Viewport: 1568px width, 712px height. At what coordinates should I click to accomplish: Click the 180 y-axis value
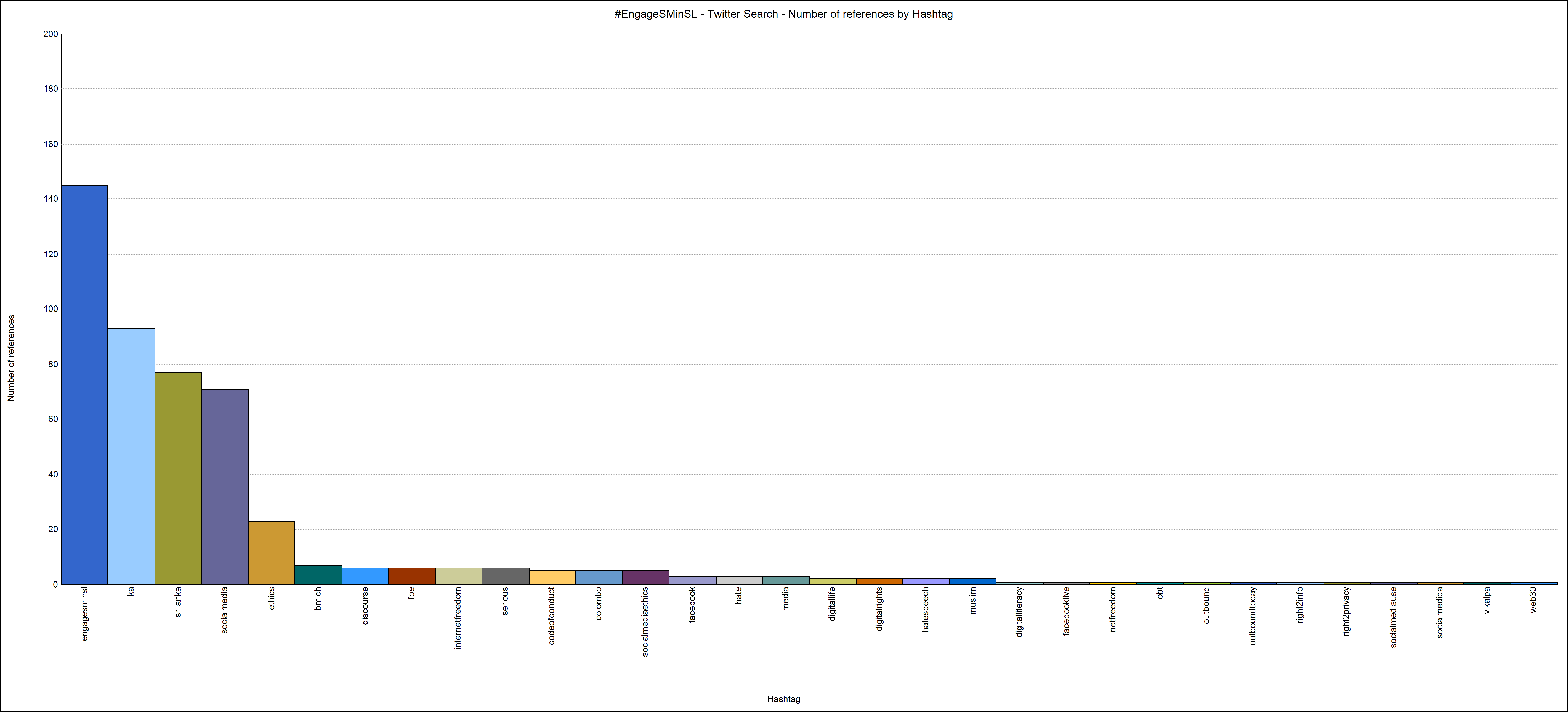51,89
